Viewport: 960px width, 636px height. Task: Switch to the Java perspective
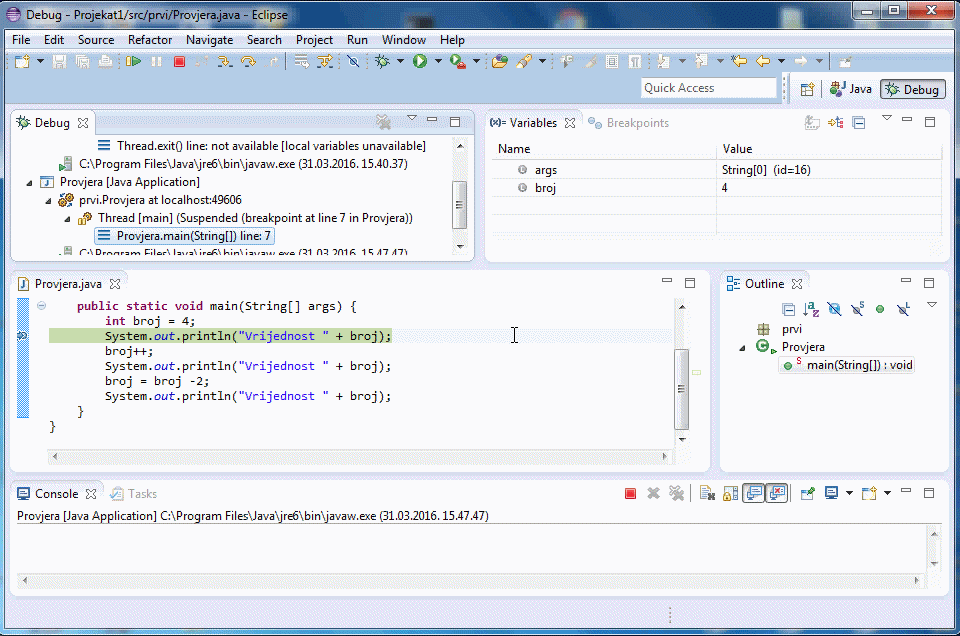[x=851, y=89]
